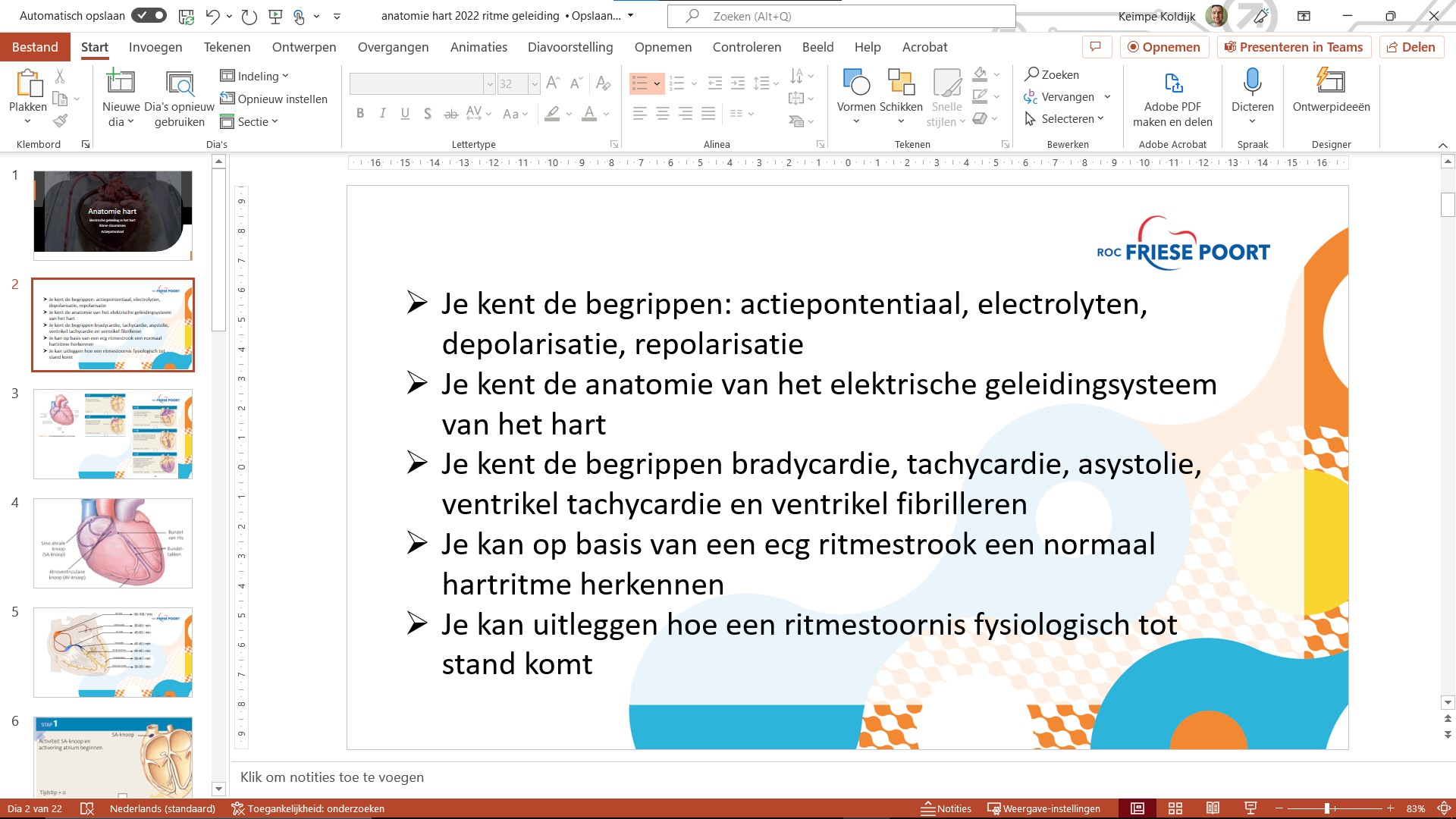Apply bold formatting button

pyautogui.click(x=360, y=114)
